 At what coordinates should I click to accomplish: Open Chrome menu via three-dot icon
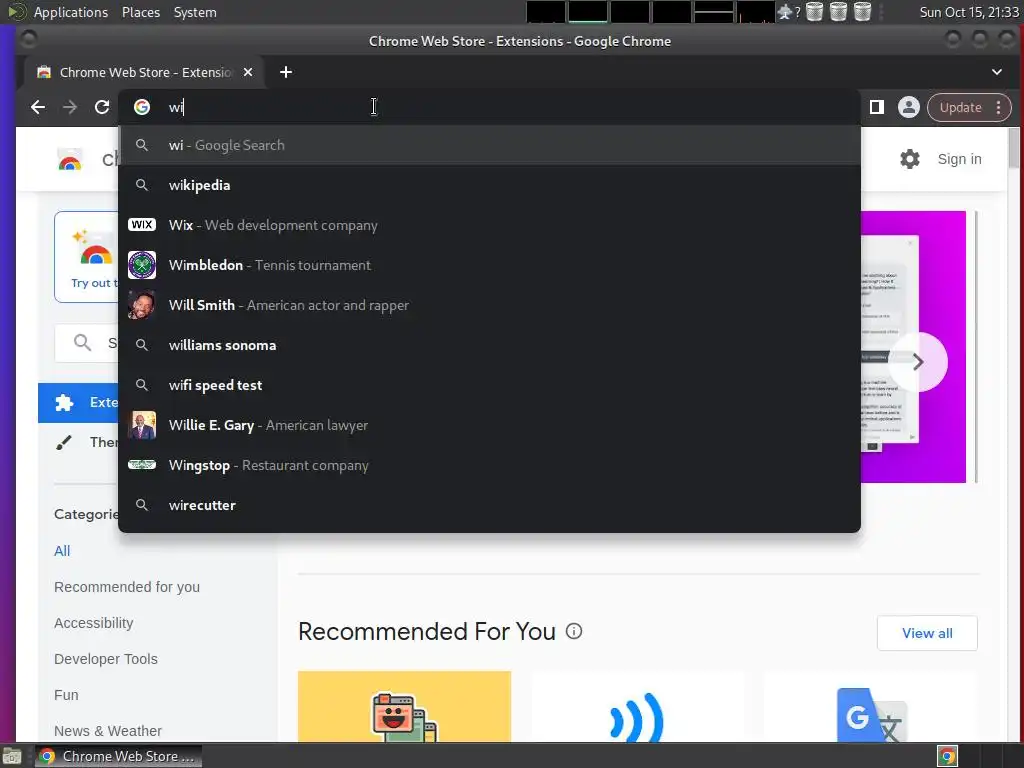click(999, 107)
